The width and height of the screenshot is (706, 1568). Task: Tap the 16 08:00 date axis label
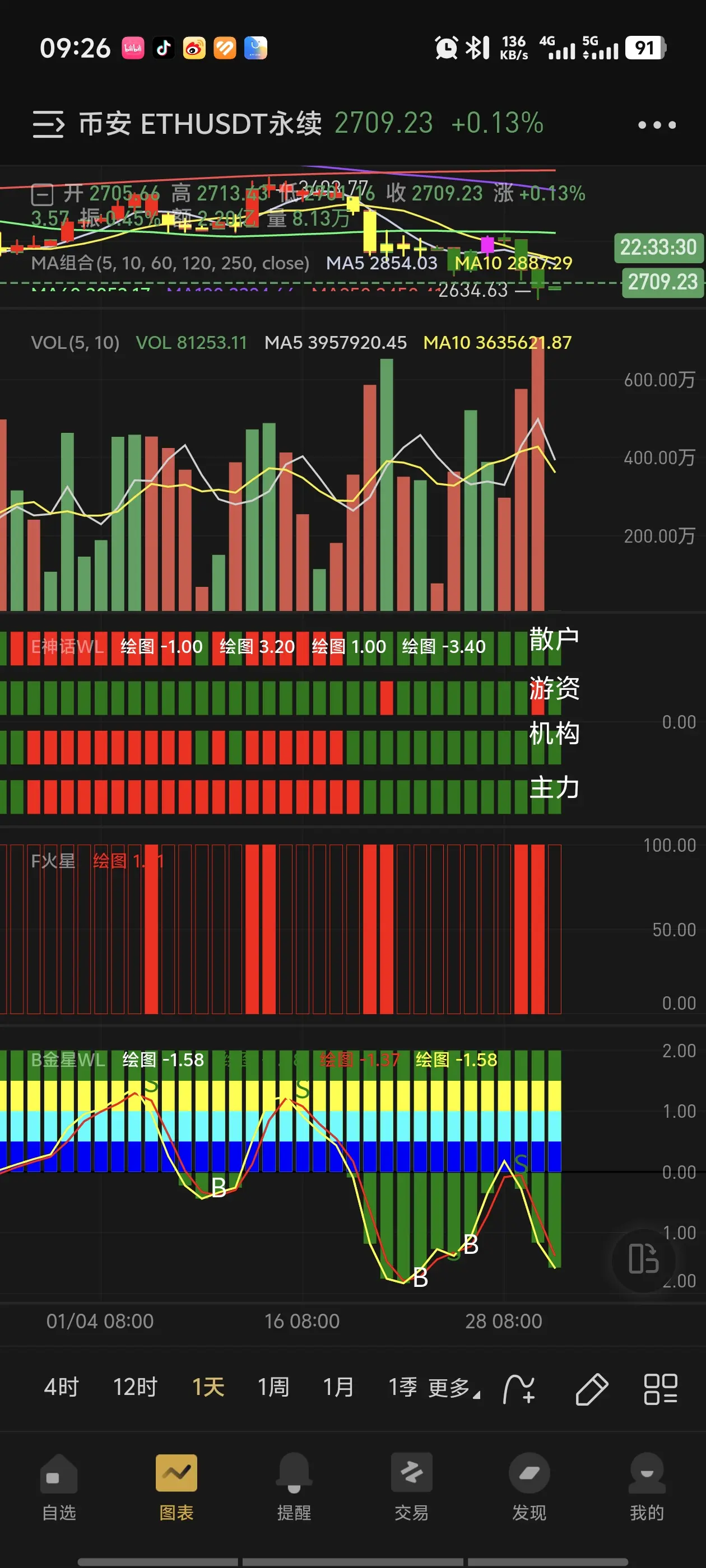301,1321
